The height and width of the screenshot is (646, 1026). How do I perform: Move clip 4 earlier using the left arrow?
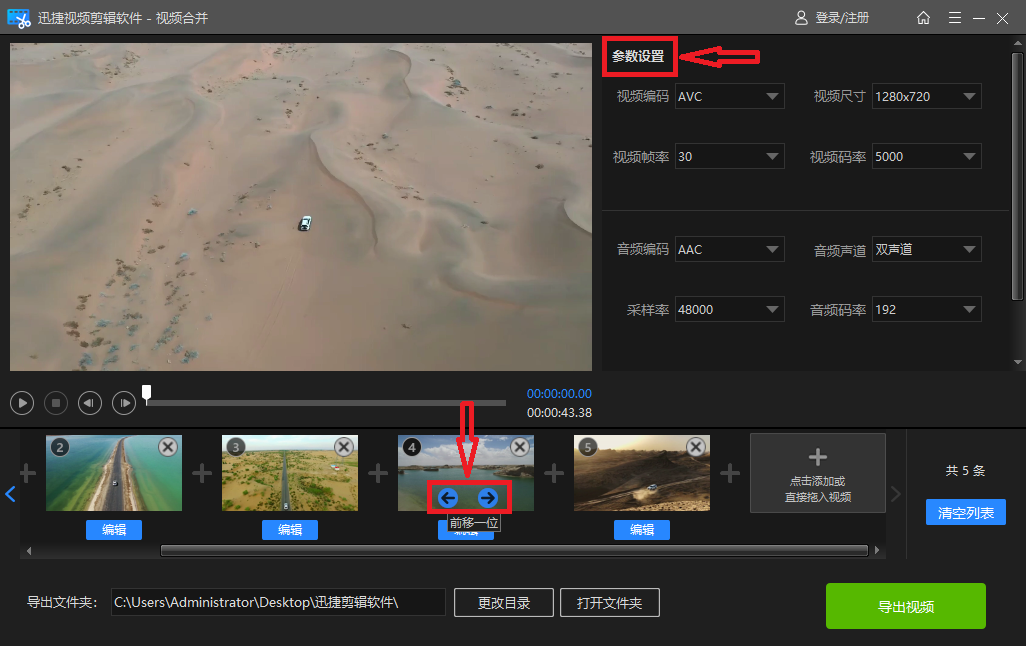tap(447, 496)
